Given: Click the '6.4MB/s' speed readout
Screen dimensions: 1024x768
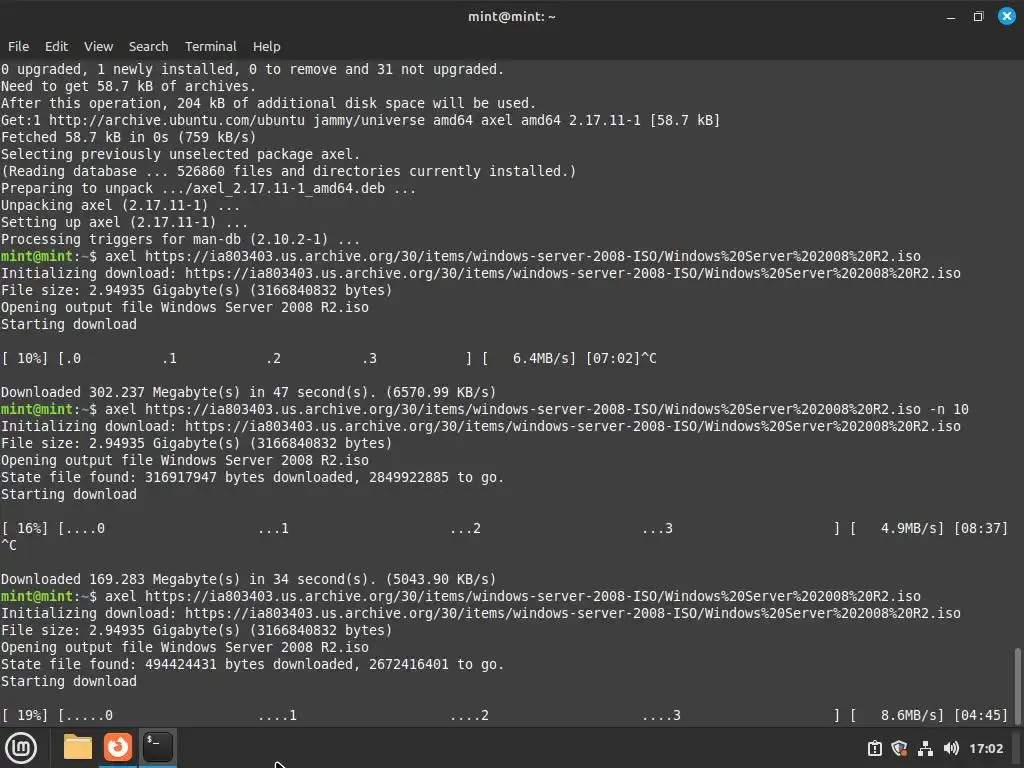Looking at the screenshot, I should [541, 359].
